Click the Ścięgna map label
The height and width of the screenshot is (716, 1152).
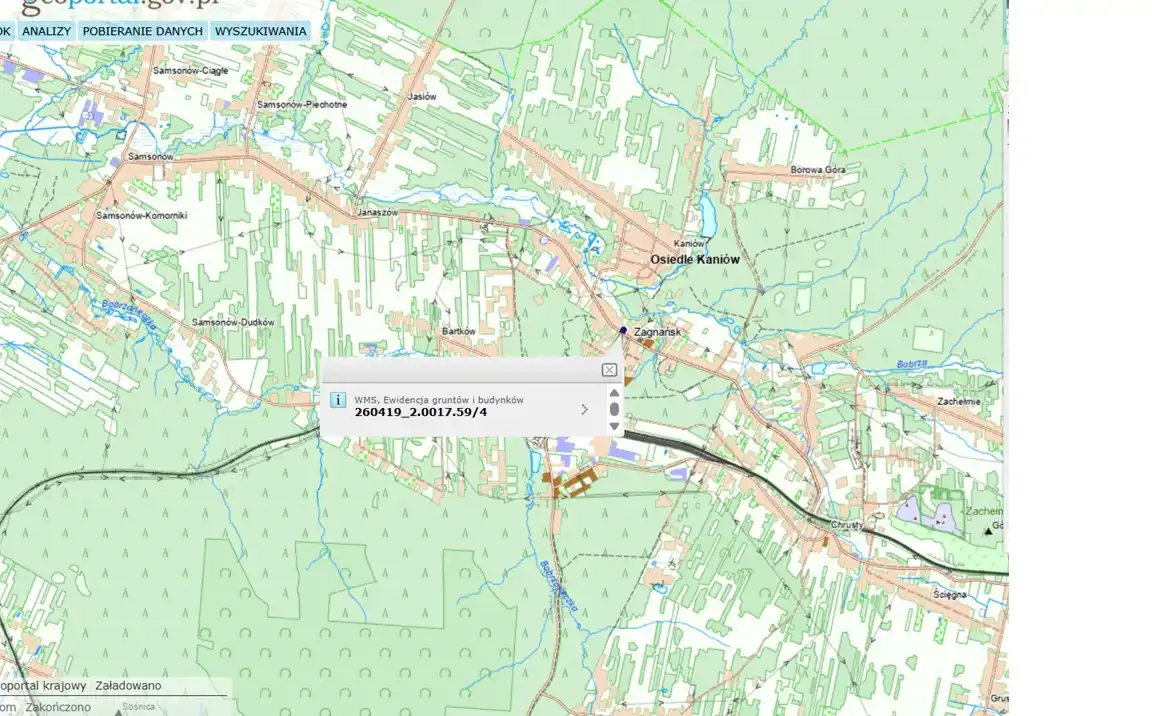949,594
